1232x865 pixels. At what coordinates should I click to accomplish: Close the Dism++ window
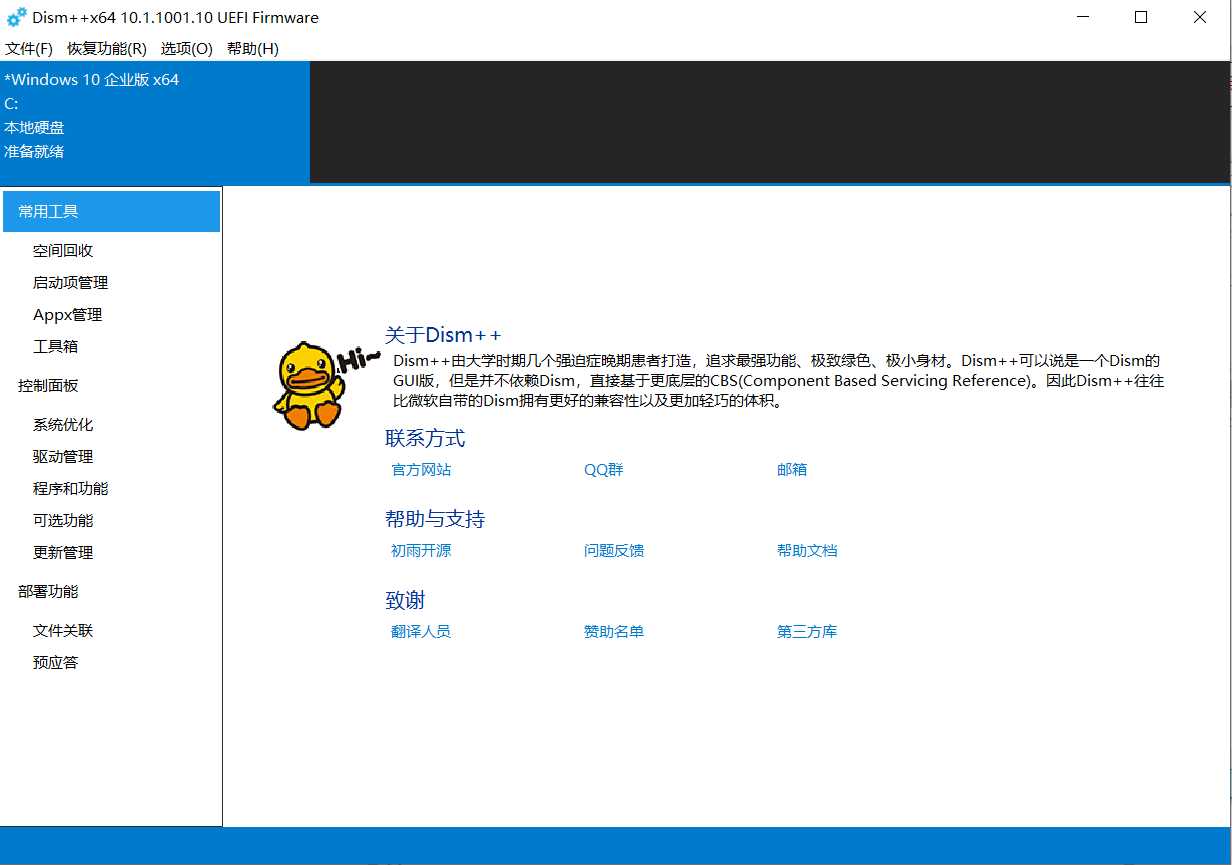tap(1200, 17)
